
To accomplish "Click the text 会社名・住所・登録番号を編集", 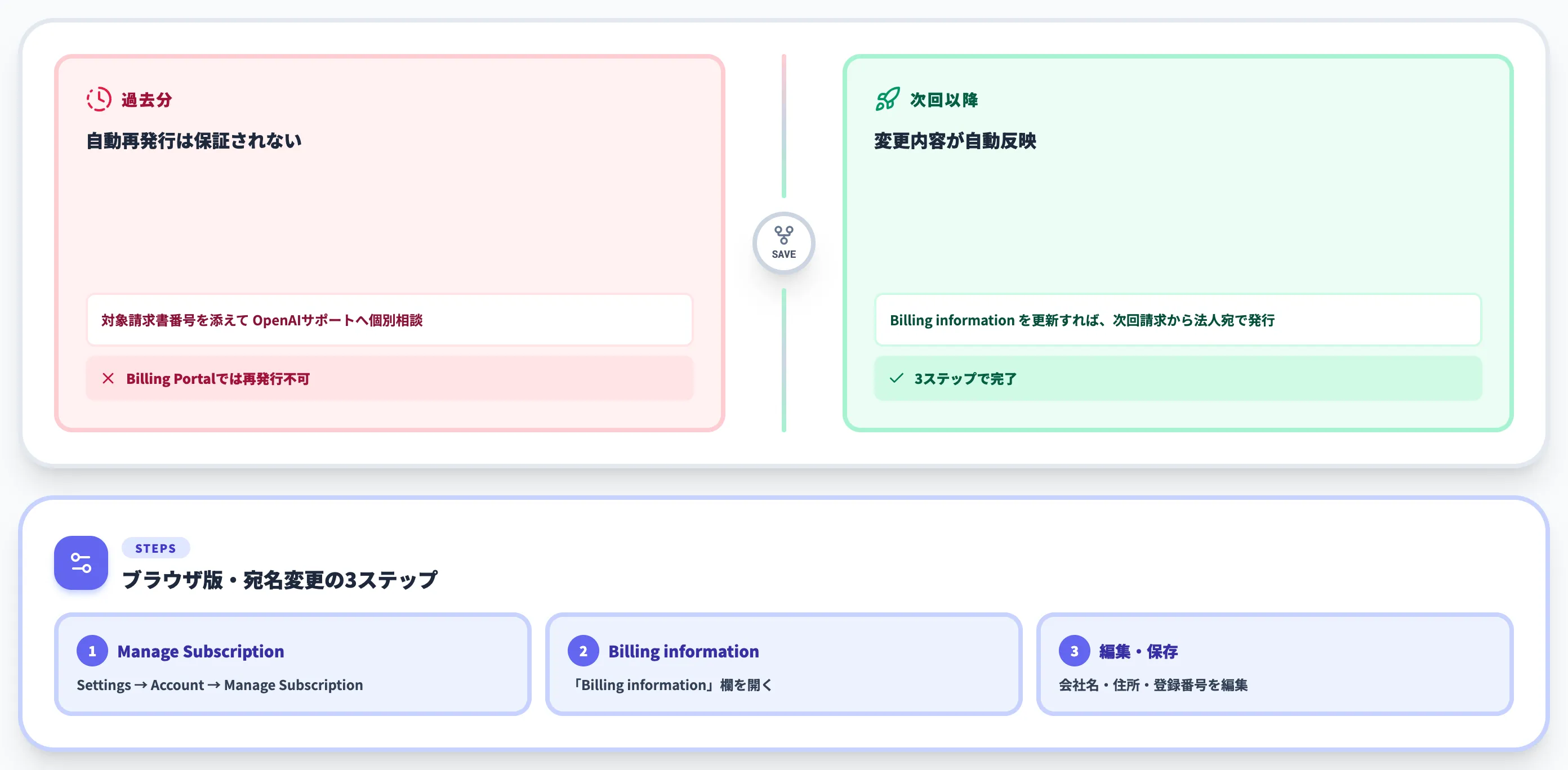I will 1153,685.
